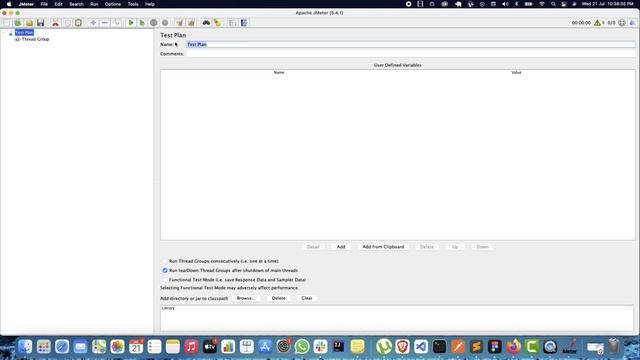The width and height of the screenshot is (640, 360).
Task: Open Firefox from the dock
Action: pos(513,347)
